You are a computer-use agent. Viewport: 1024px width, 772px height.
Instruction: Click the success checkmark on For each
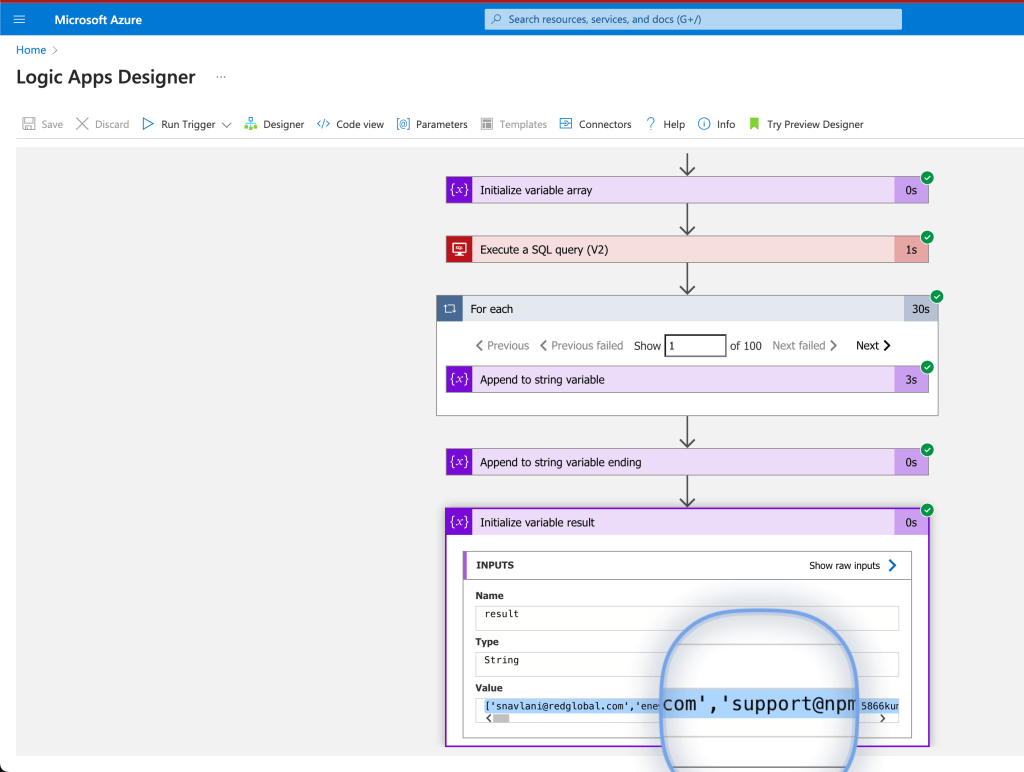(937, 297)
